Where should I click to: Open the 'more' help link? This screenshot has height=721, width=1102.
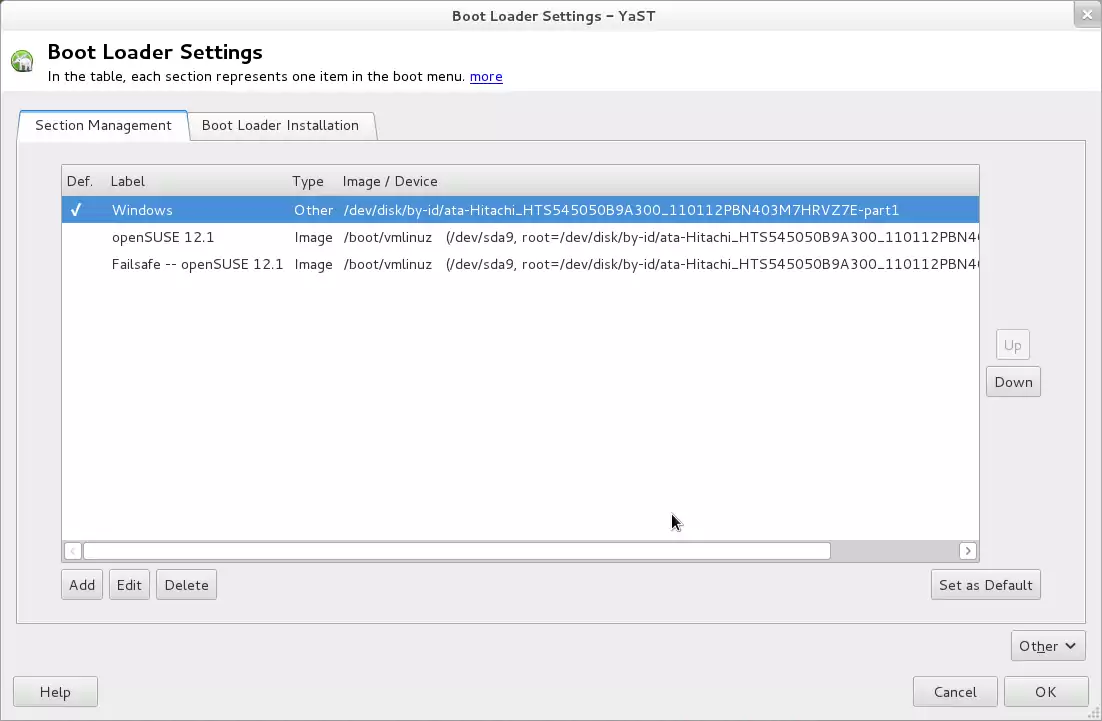coord(486,77)
